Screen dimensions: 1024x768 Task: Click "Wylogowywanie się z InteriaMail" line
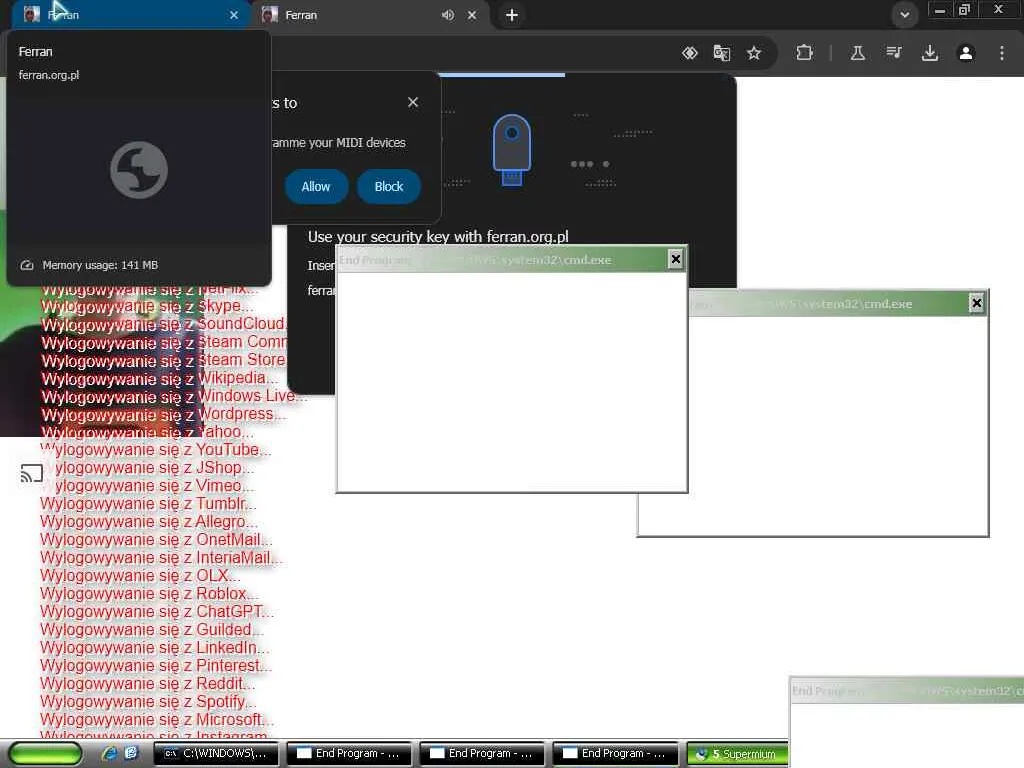161,558
